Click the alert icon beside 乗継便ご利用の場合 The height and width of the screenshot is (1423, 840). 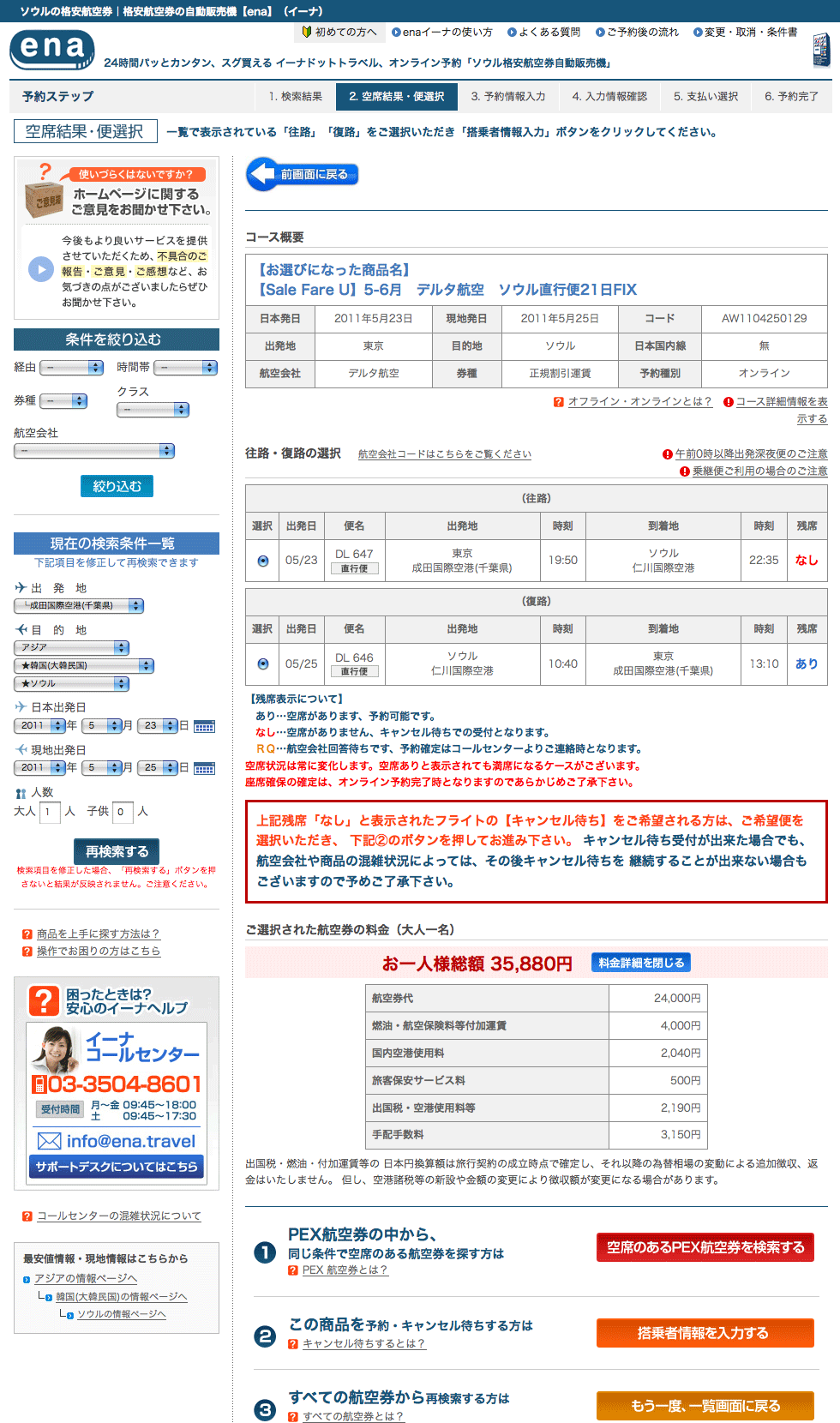coord(685,471)
